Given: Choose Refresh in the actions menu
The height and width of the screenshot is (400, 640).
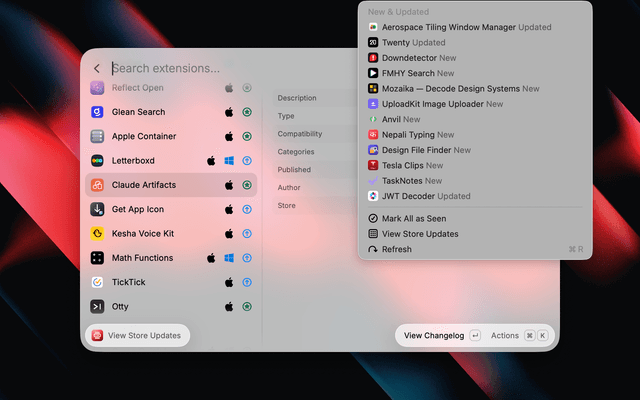Looking at the screenshot, I should (475, 249).
